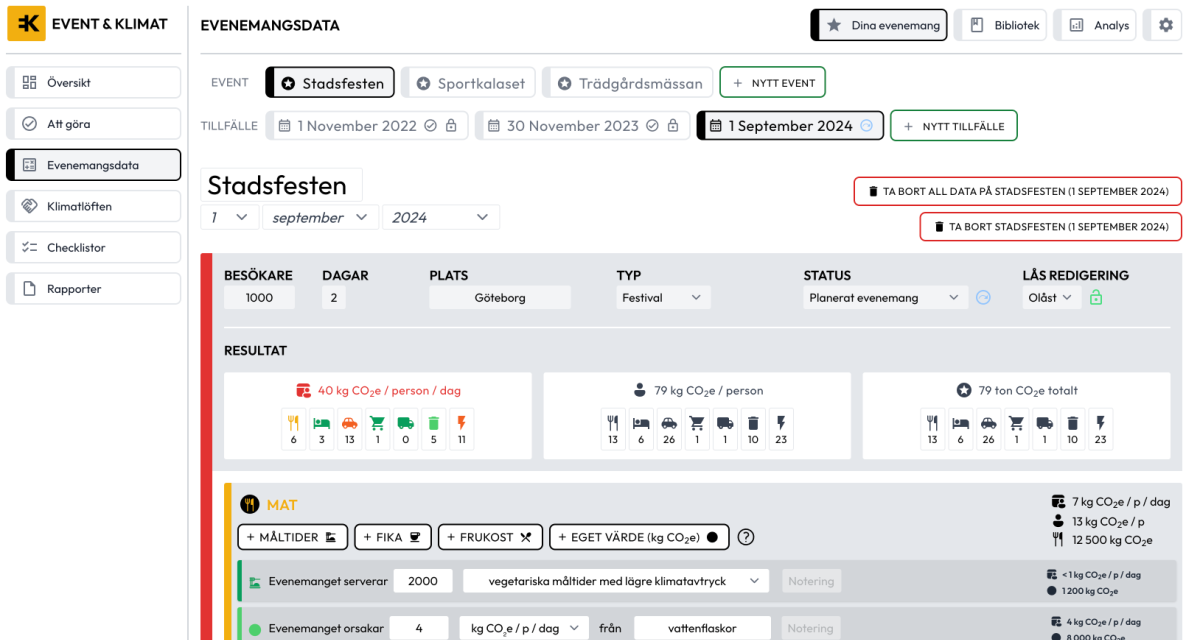Add meals with the MÅLTIDER button
Screen dimensions: 1200x640
(x=292, y=537)
